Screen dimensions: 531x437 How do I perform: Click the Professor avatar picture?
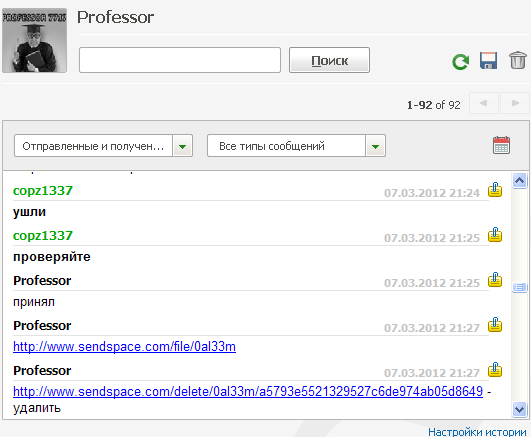click(x=34, y=41)
